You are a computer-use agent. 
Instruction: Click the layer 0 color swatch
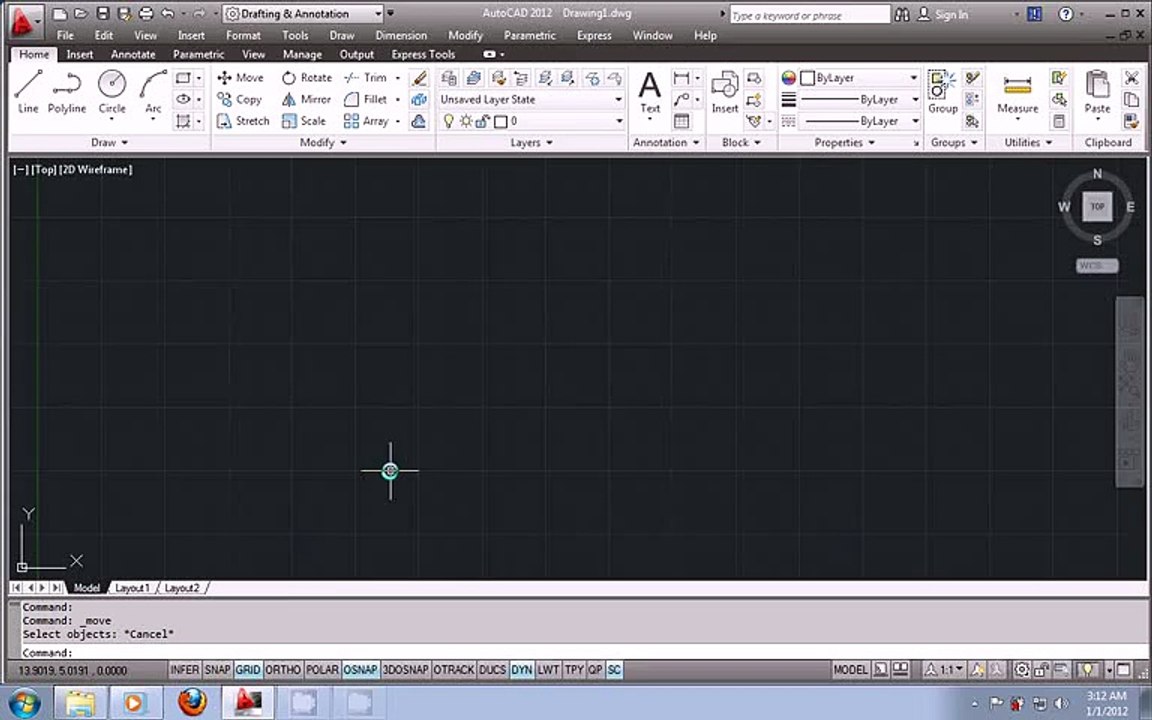(501, 121)
